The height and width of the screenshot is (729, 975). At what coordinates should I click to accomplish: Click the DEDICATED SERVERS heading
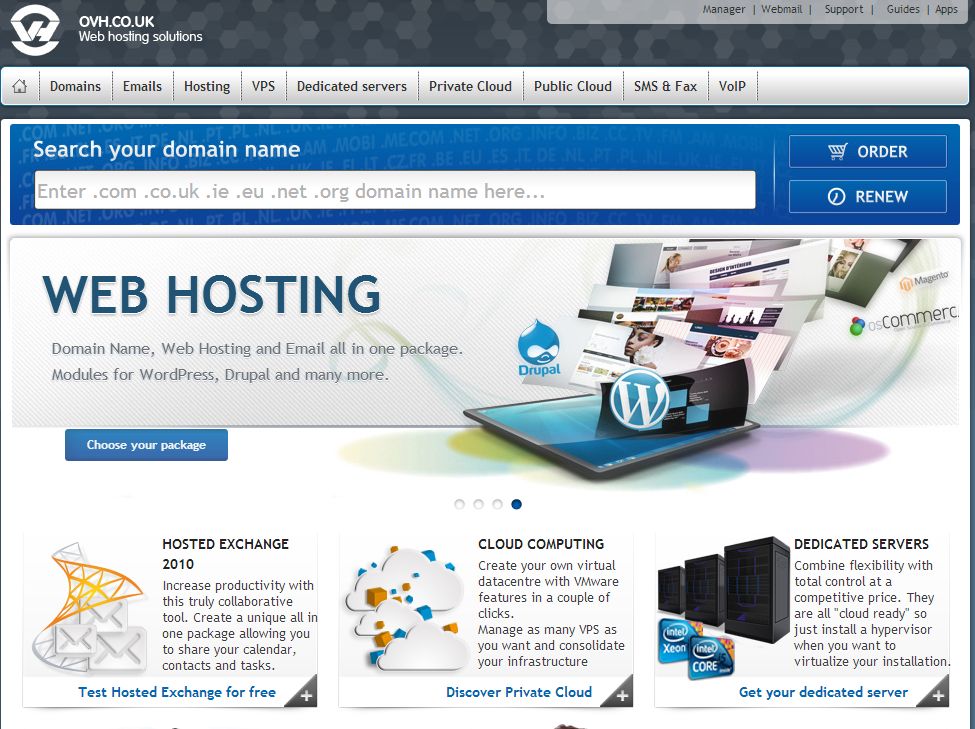pyautogui.click(x=861, y=544)
